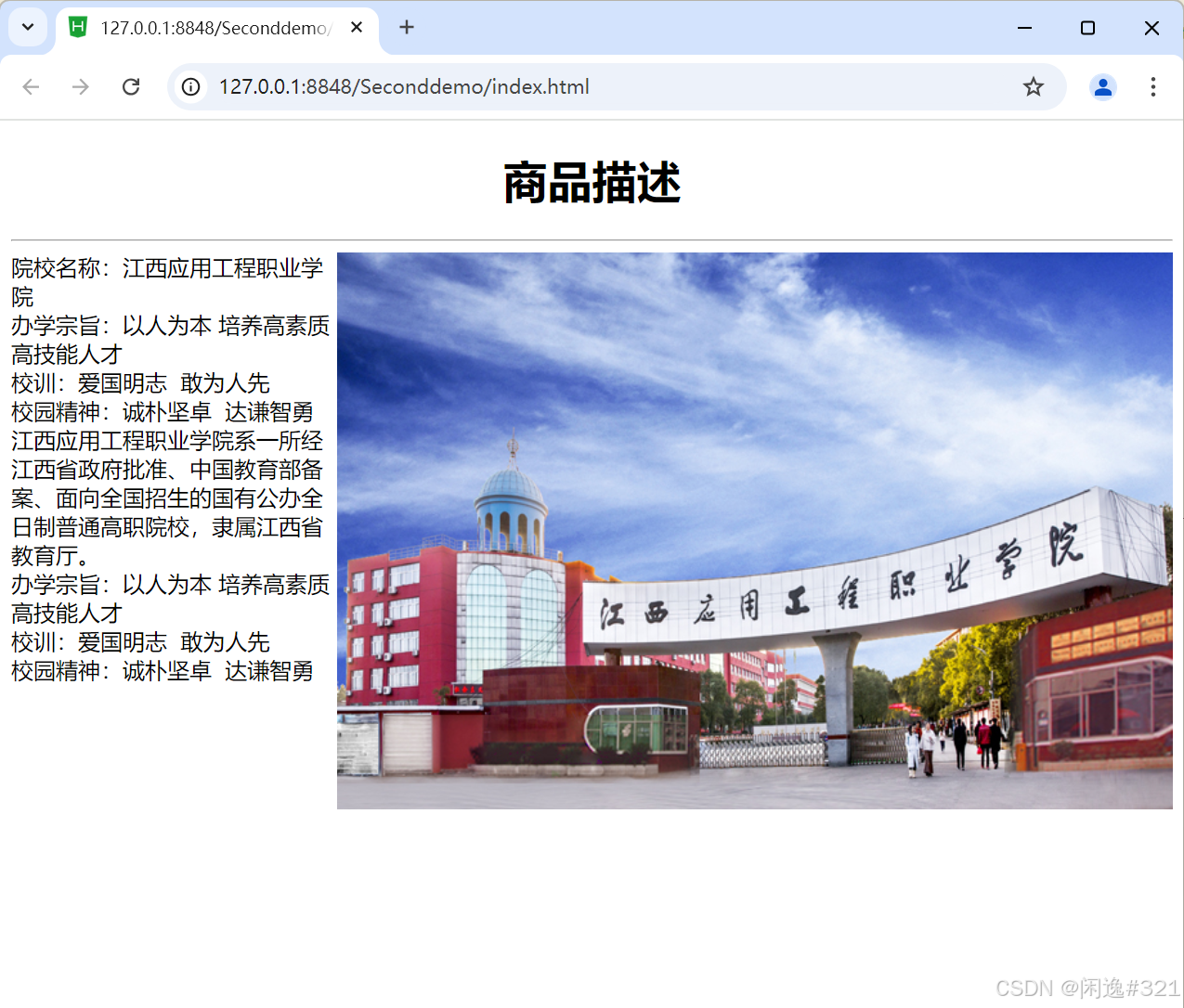
Task: Click the college gate photo
Action: pyautogui.click(x=755, y=531)
